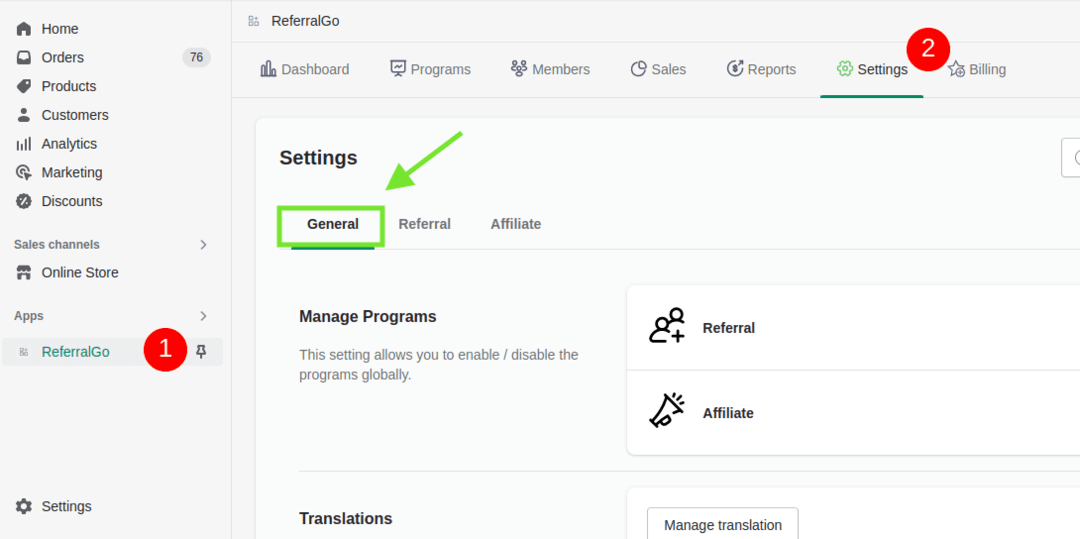The image size is (1080, 539).
Task: Click the Online Store channel
Action: [79, 273]
